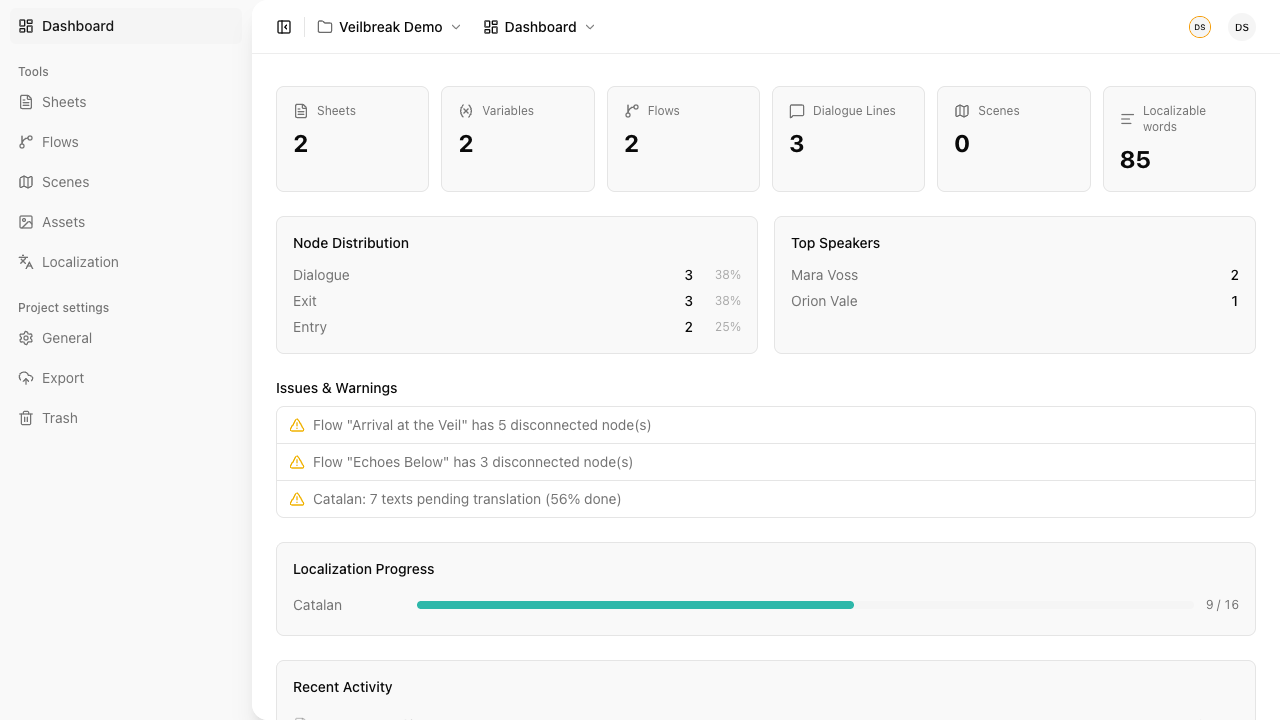Click the Variables (x) icon in stat card
Image resolution: width=1280 pixels, height=720 pixels.
coord(466,111)
